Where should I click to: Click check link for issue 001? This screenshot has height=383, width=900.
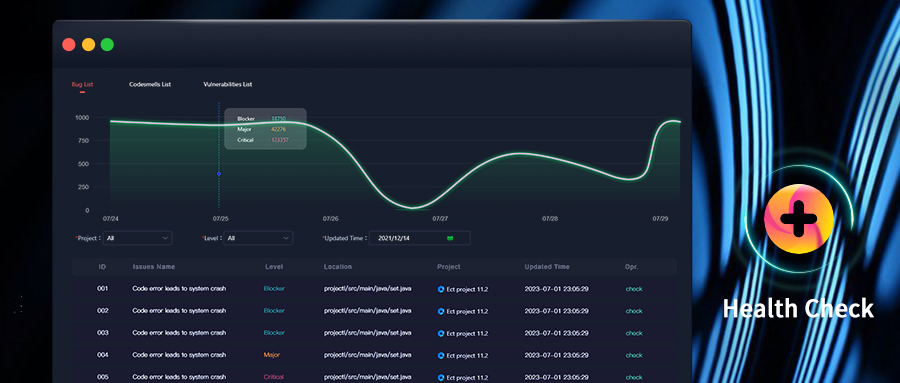click(x=634, y=289)
